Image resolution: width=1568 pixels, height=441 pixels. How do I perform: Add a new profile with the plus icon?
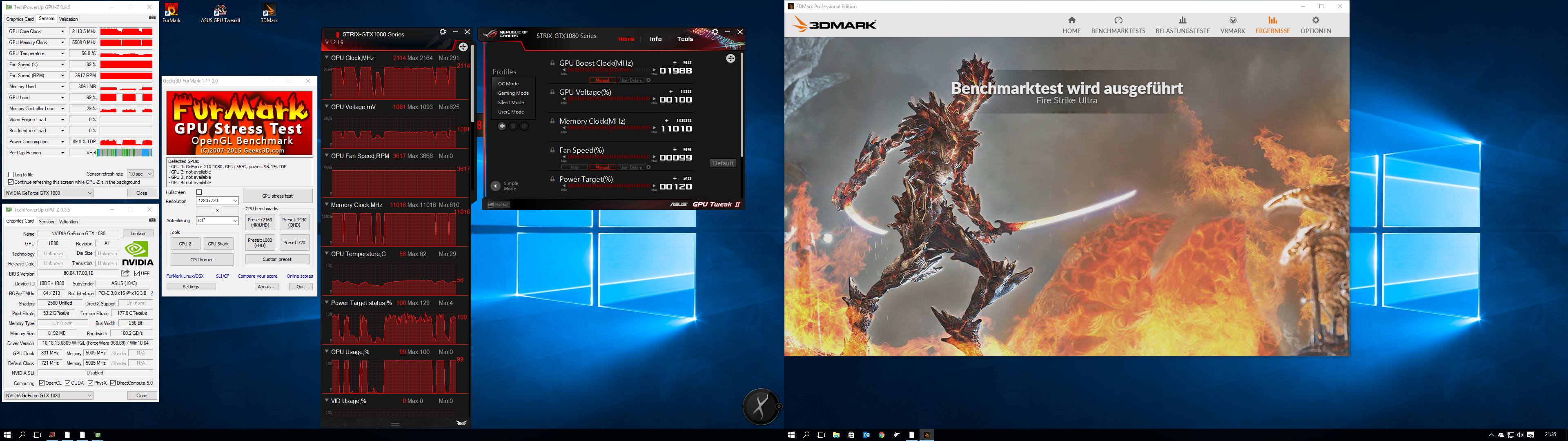coord(501,126)
